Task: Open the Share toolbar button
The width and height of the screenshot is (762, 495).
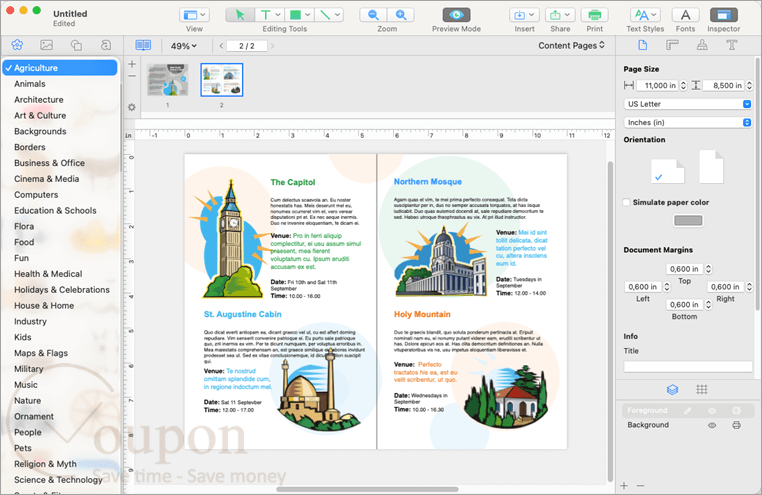Action: coord(560,15)
